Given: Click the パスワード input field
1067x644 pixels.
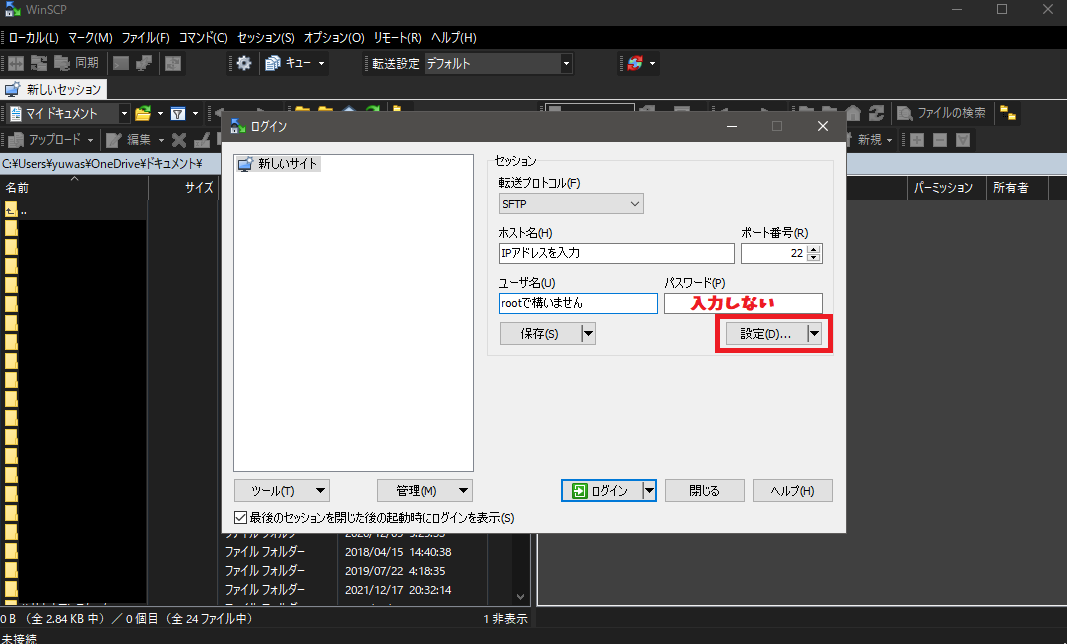Looking at the screenshot, I should click(743, 303).
